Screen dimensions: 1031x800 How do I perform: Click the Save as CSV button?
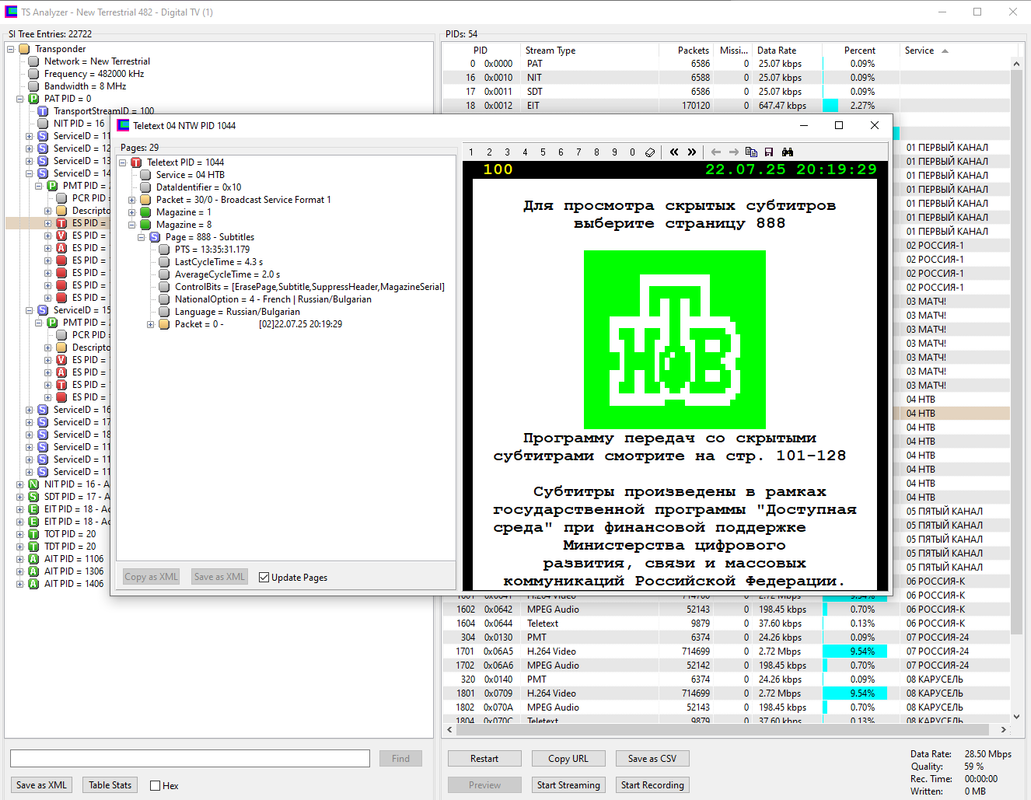click(652, 759)
